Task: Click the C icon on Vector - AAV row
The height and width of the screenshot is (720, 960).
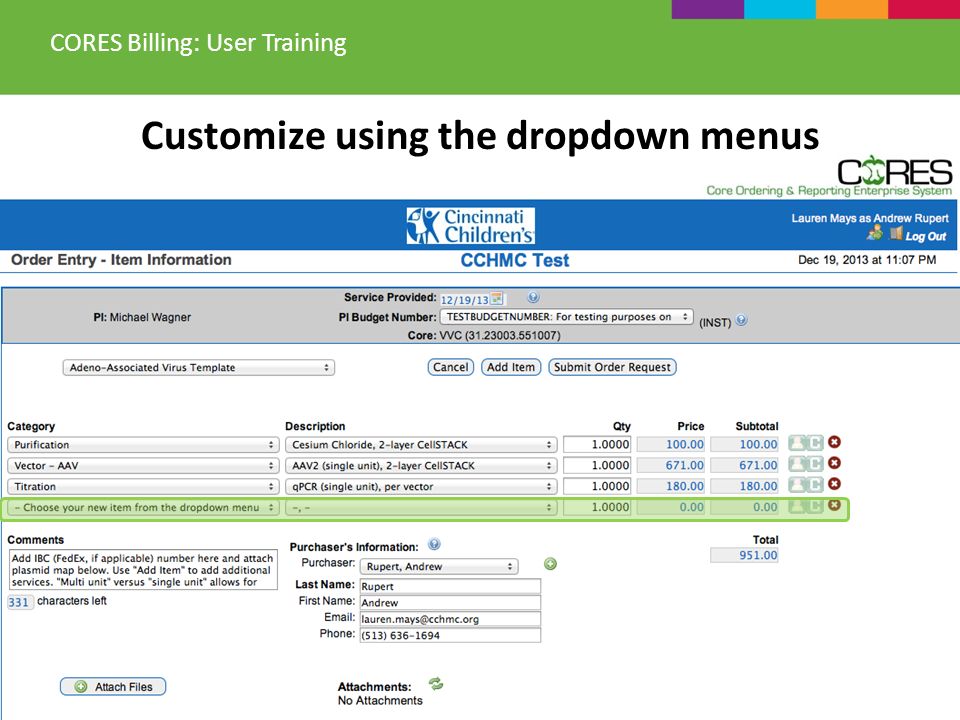Action: [815, 463]
